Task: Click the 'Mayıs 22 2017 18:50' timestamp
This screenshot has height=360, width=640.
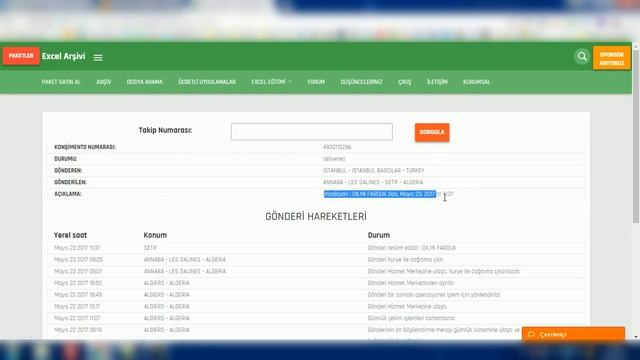Action: (78, 283)
